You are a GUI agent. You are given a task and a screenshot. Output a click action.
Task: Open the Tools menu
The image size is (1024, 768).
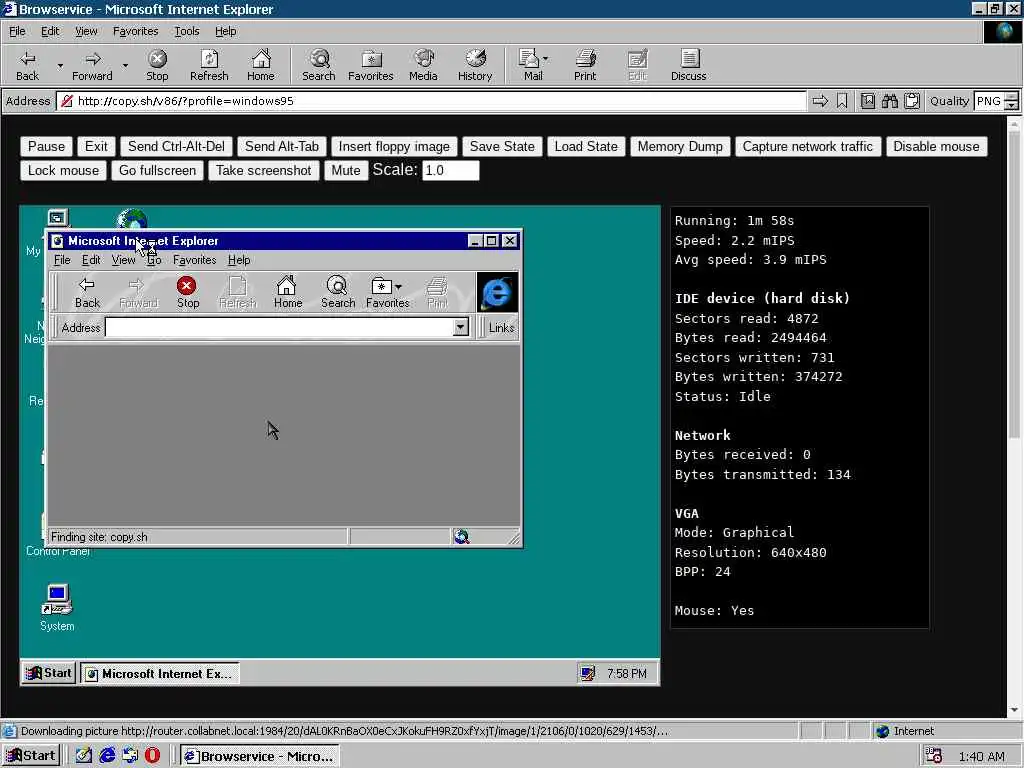tap(187, 31)
